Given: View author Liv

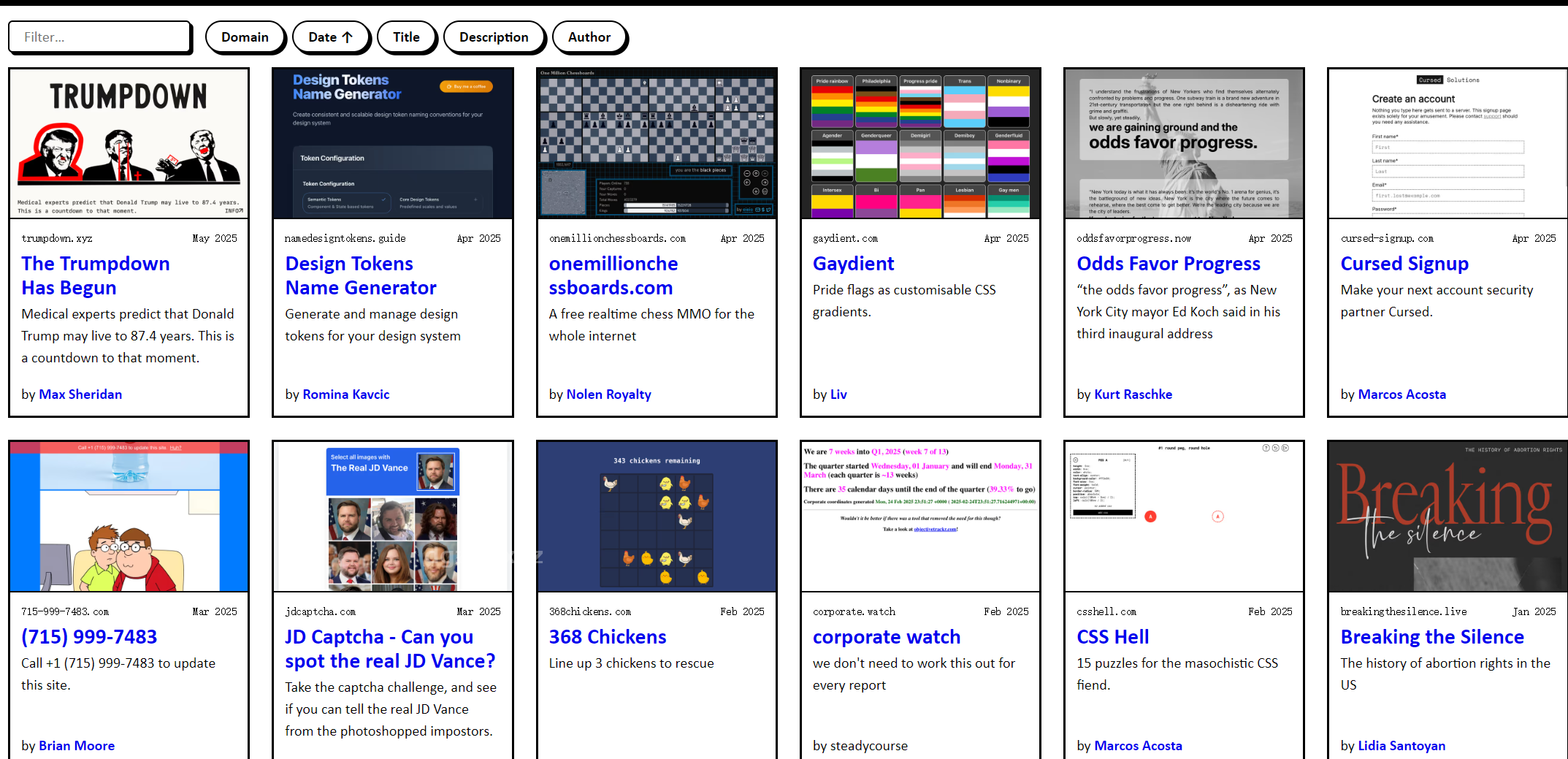Looking at the screenshot, I should click(x=838, y=394).
